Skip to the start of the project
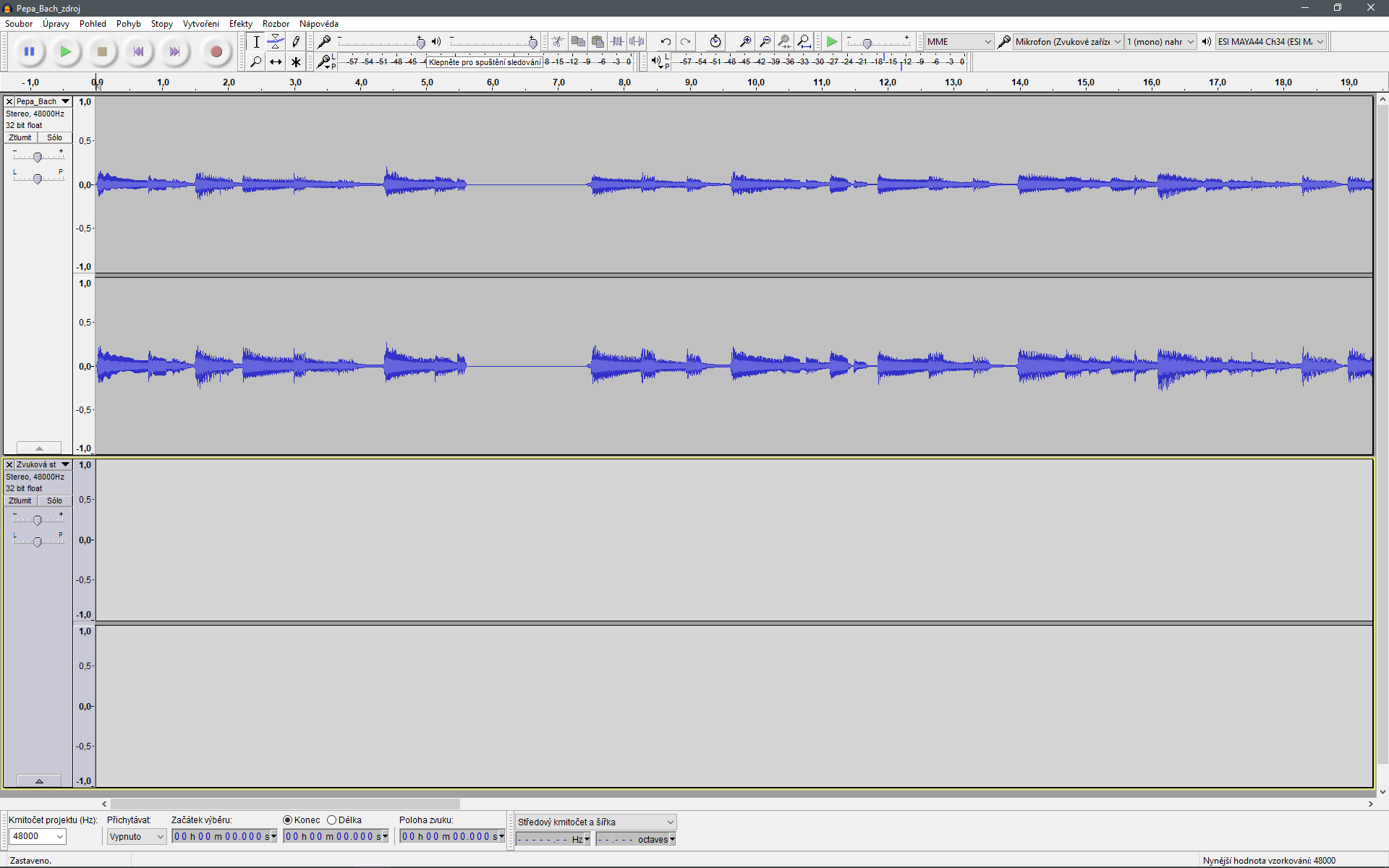1389x868 pixels. tap(138, 51)
